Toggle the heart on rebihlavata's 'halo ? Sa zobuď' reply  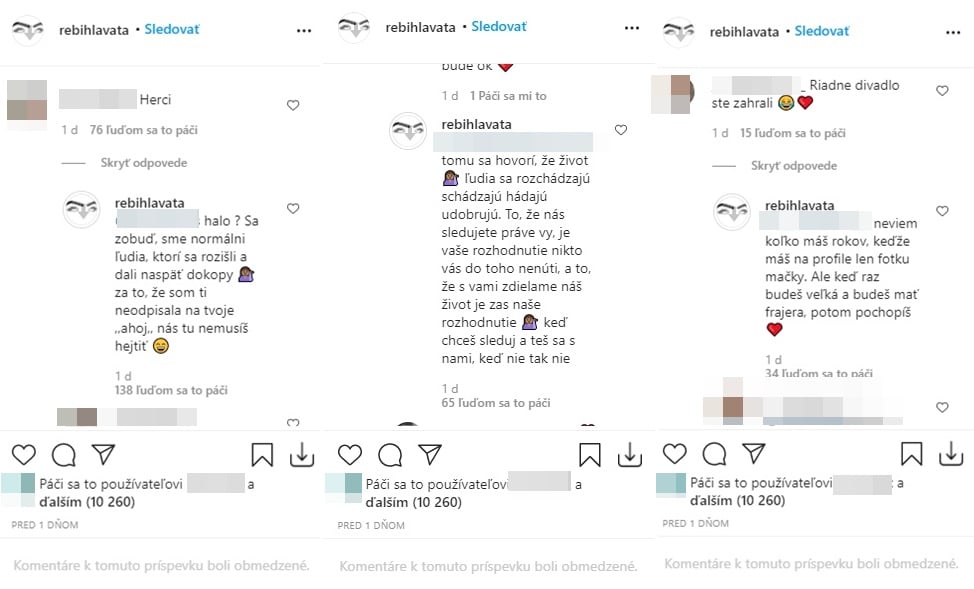(293, 208)
